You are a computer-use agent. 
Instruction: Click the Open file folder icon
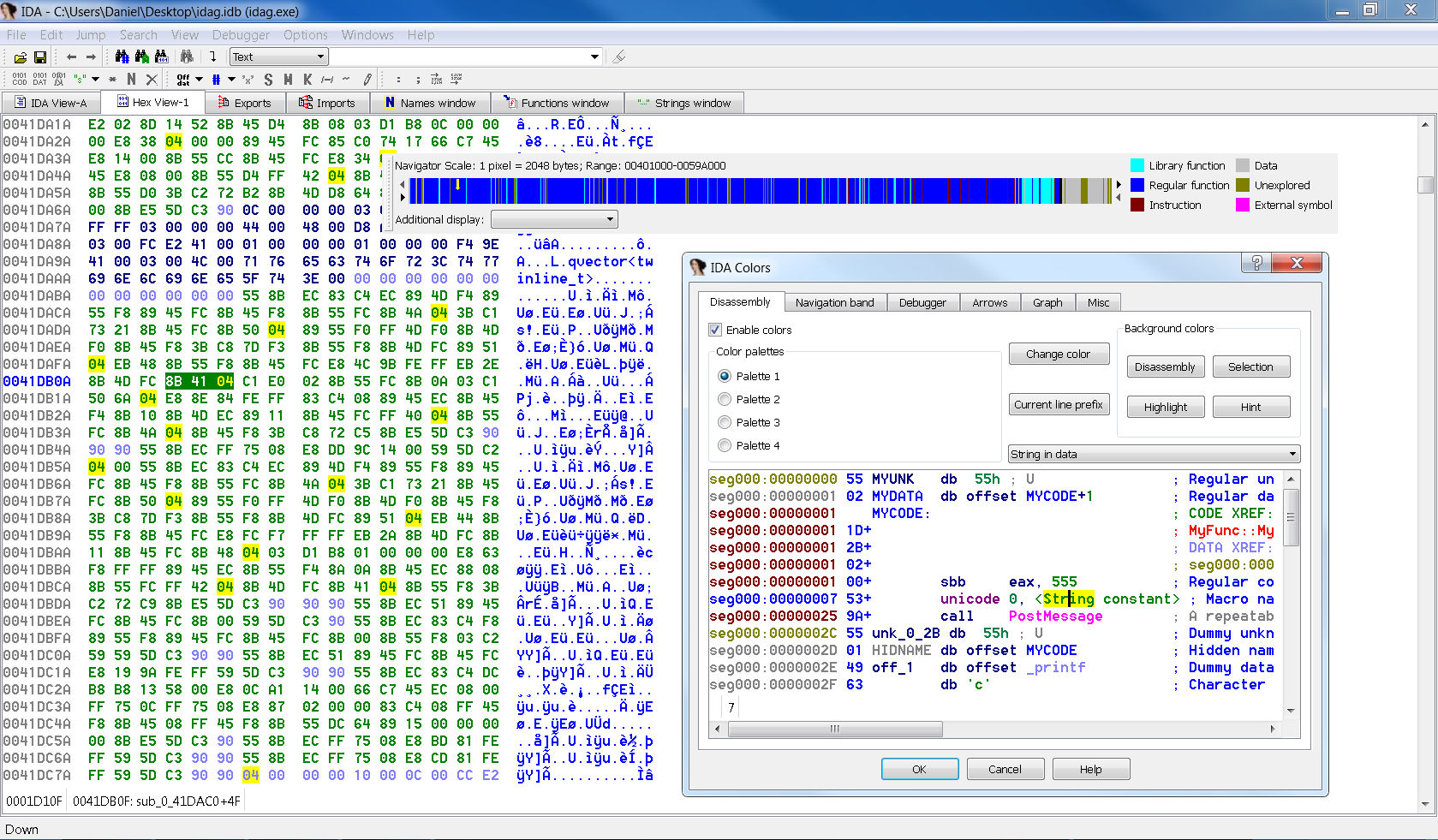click(x=20, y=57)
